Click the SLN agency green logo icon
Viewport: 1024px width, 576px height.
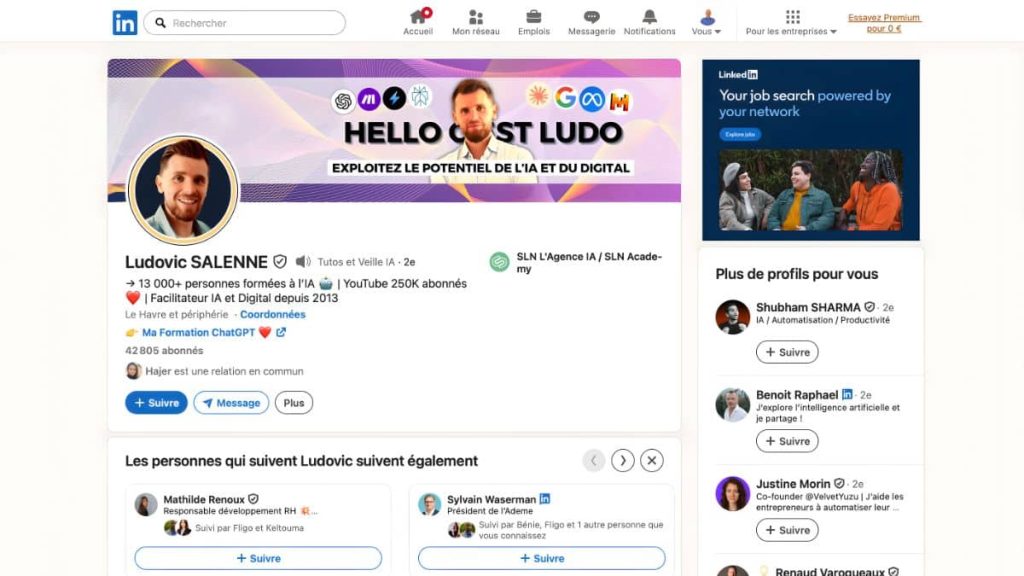[x=500, y=262]
